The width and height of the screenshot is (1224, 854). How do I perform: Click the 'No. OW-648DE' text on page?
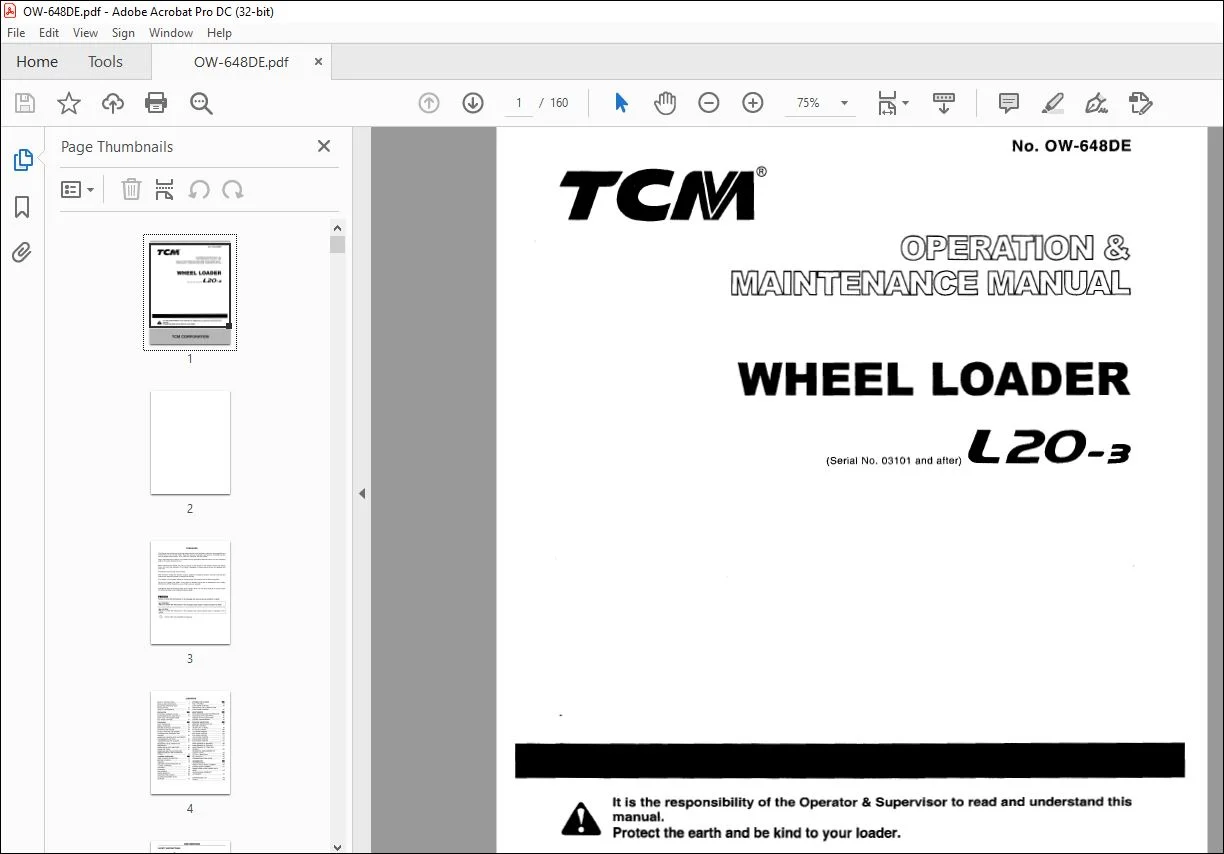click(1071, 146)
